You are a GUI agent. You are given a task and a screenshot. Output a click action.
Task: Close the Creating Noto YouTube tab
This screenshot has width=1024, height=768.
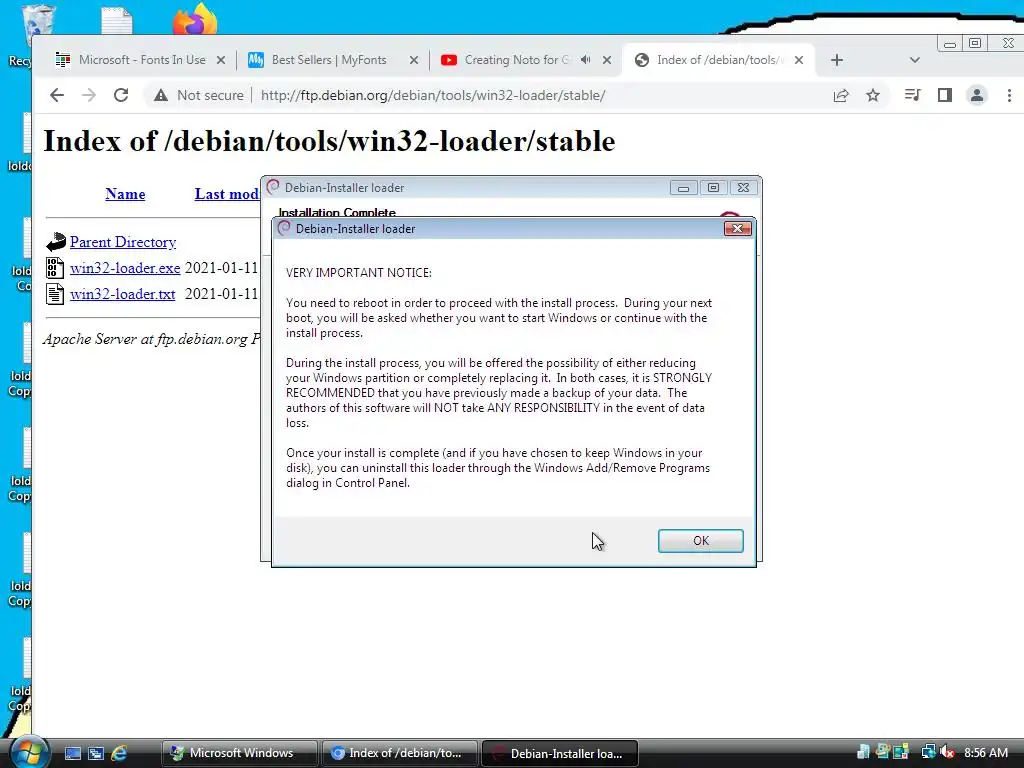point(607,60)
